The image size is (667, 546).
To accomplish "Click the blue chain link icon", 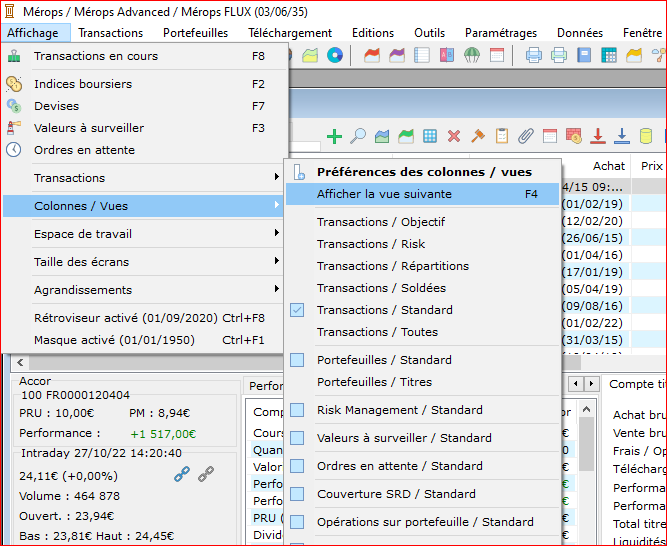I will tap(182, 474).
